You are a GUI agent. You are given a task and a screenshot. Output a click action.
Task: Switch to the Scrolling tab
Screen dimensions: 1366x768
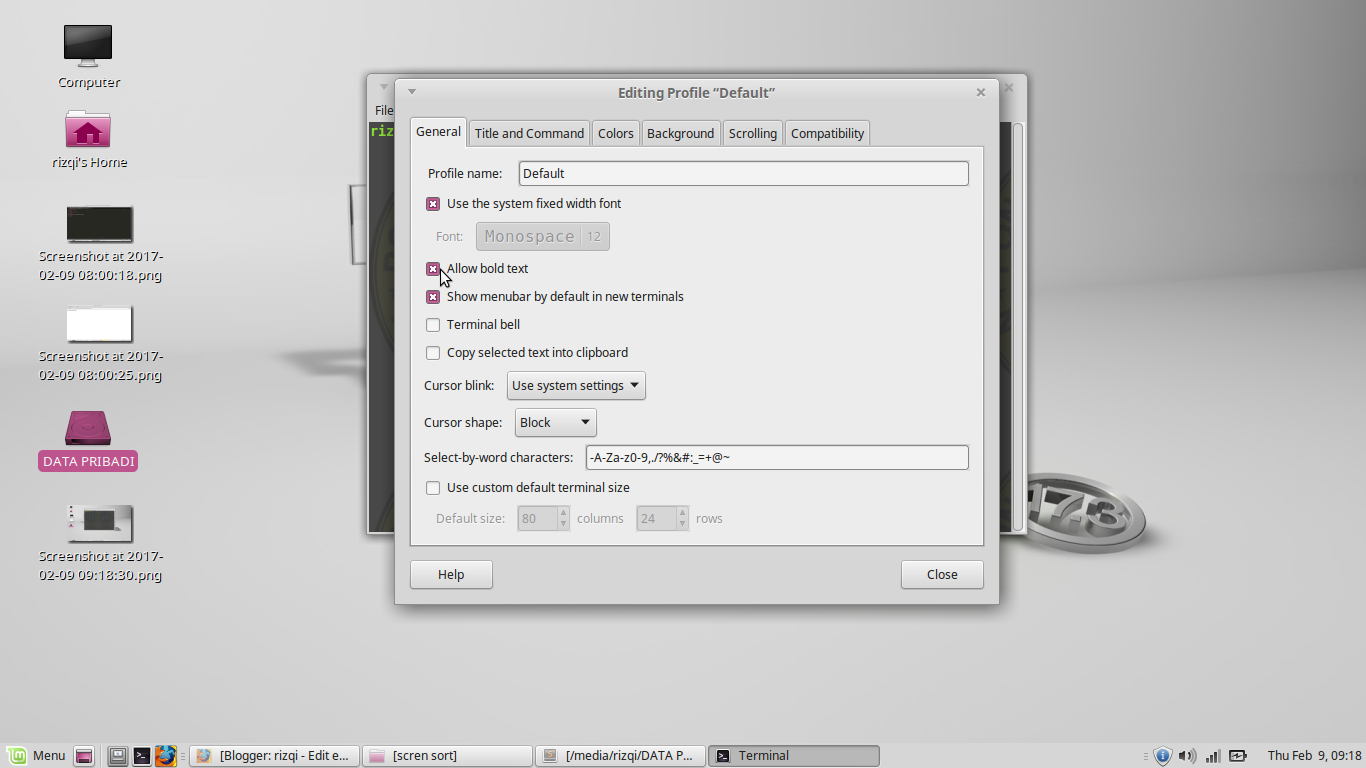click(752, 132)
